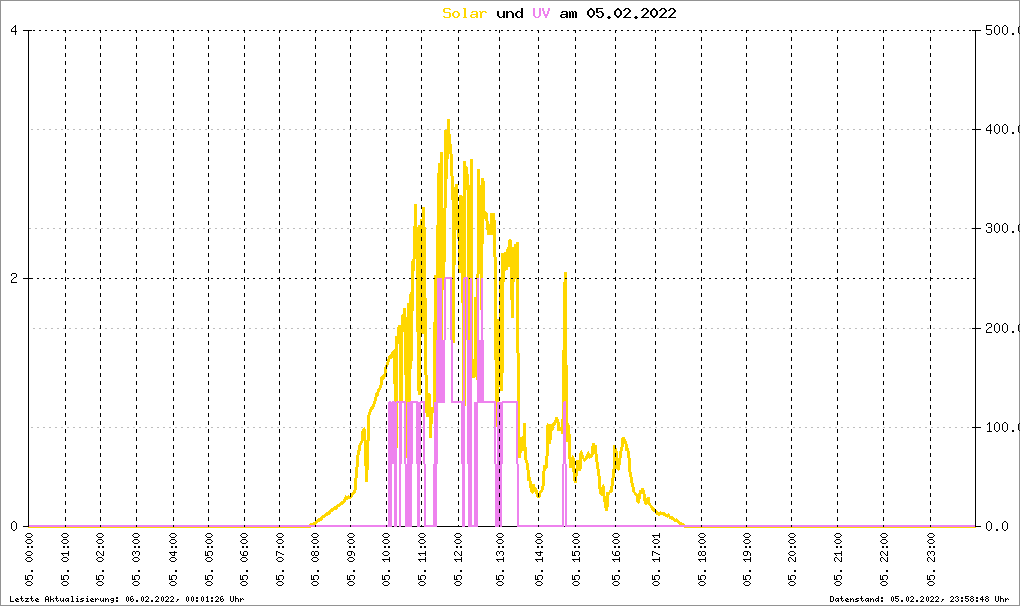Image resolution: width=1020 pixels, height=606 pixels.
Task: Select the left axis label "4"
Action: [14, 30]
